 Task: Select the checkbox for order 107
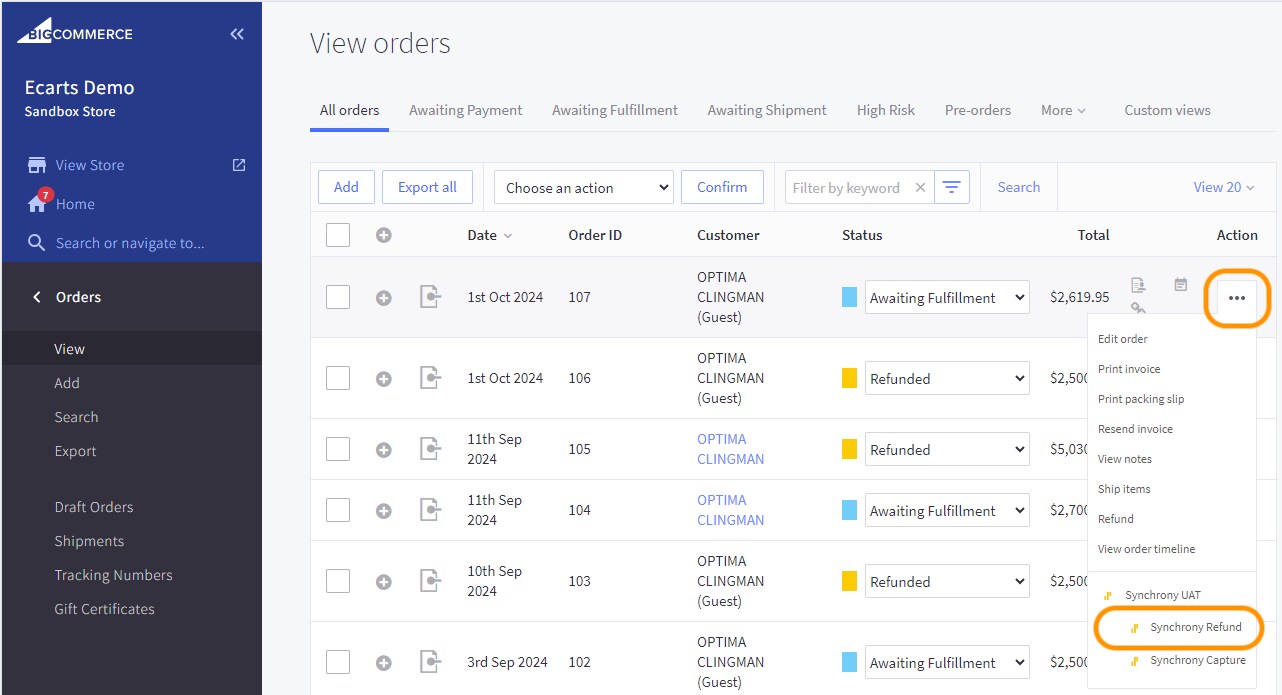pyautogui.click(x=338, y=297)
